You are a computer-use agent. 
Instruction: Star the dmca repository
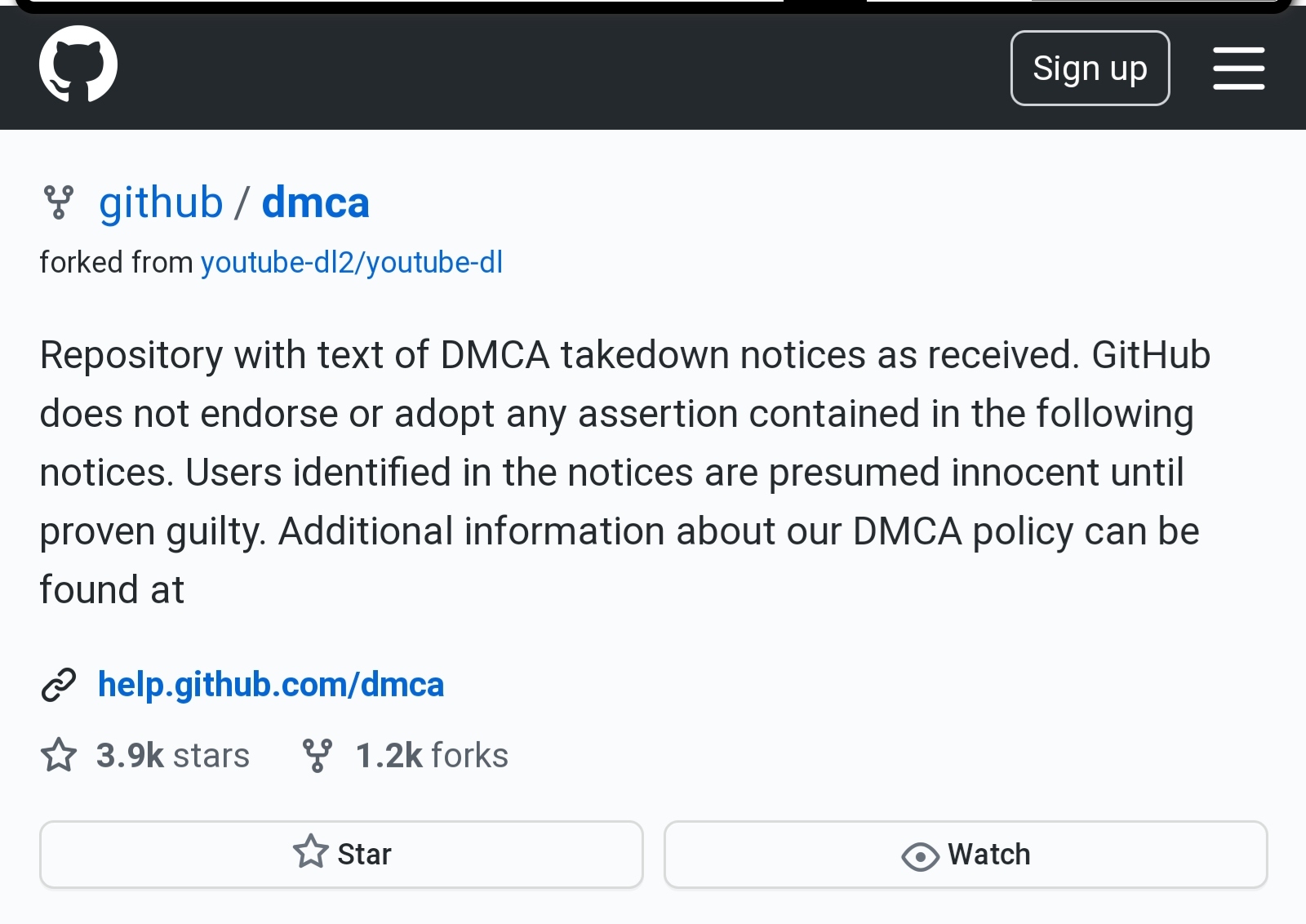[341, 855]
